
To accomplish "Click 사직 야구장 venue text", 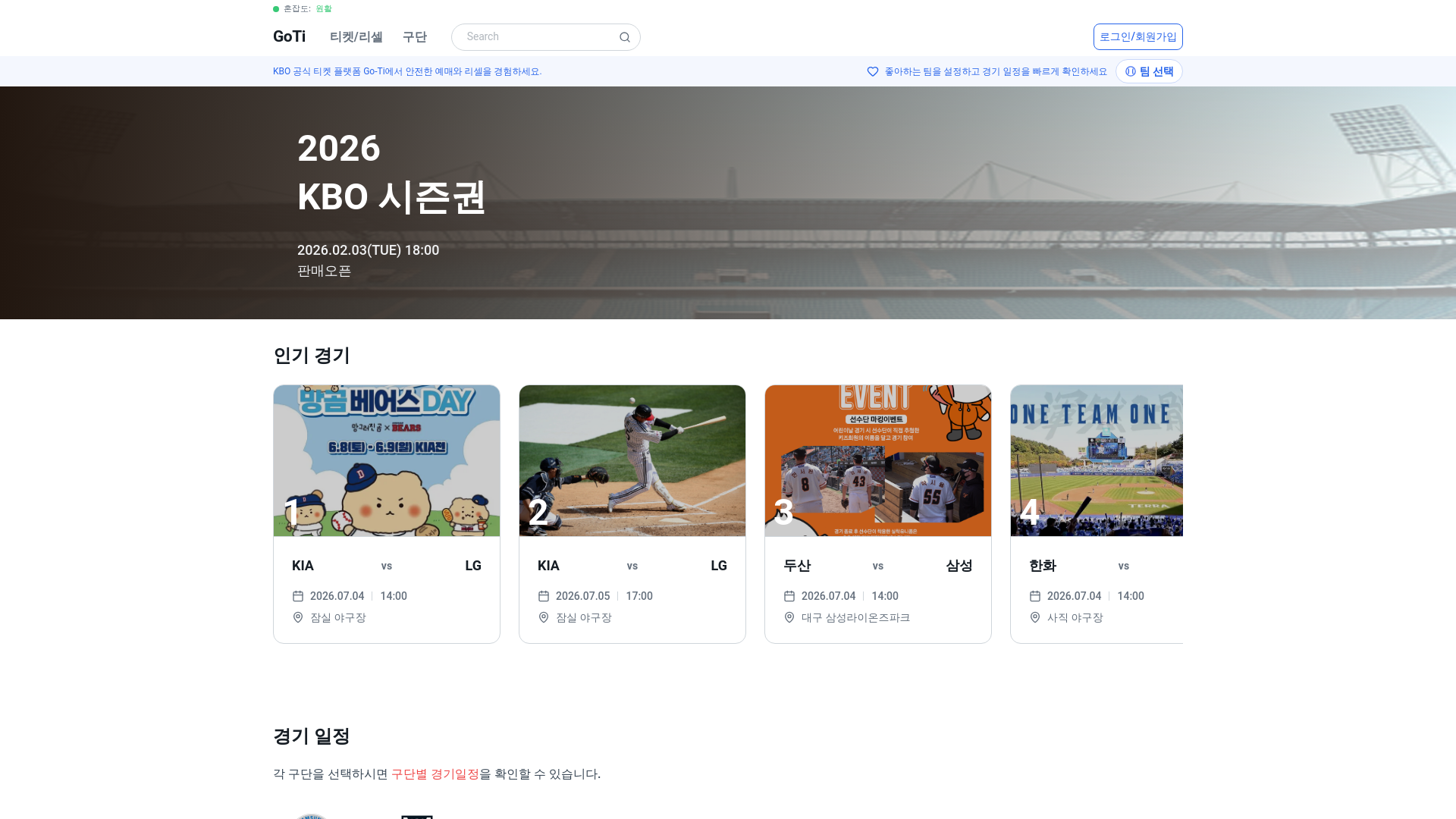I will click(1075, 617).
